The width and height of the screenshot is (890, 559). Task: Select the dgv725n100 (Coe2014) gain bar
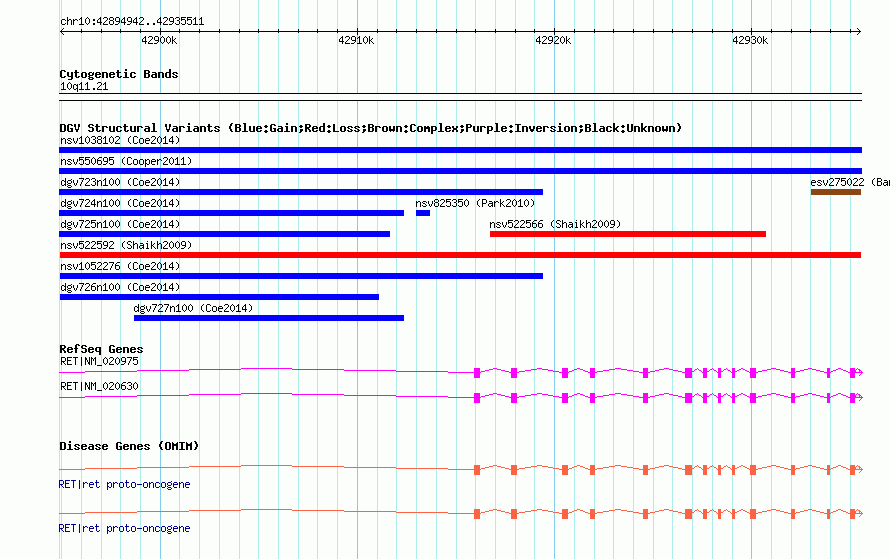(x=224, y=234)
